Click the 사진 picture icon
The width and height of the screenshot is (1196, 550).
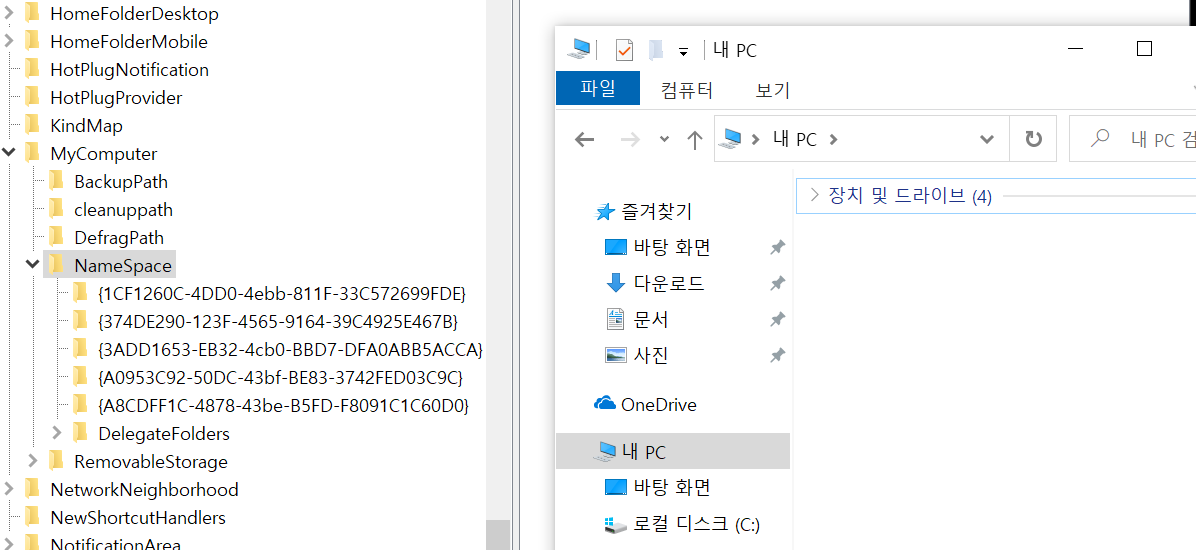[615, 355]
